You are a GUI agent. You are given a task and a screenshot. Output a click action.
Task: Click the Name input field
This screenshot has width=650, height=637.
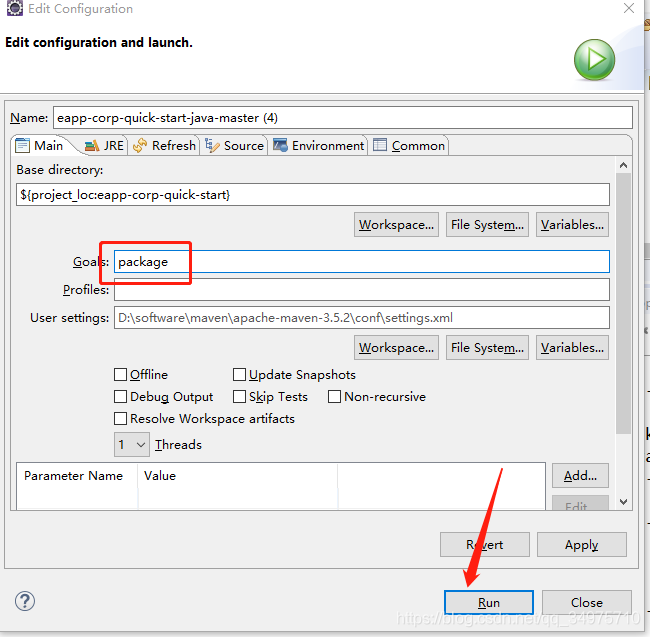(x=342, y=118)
